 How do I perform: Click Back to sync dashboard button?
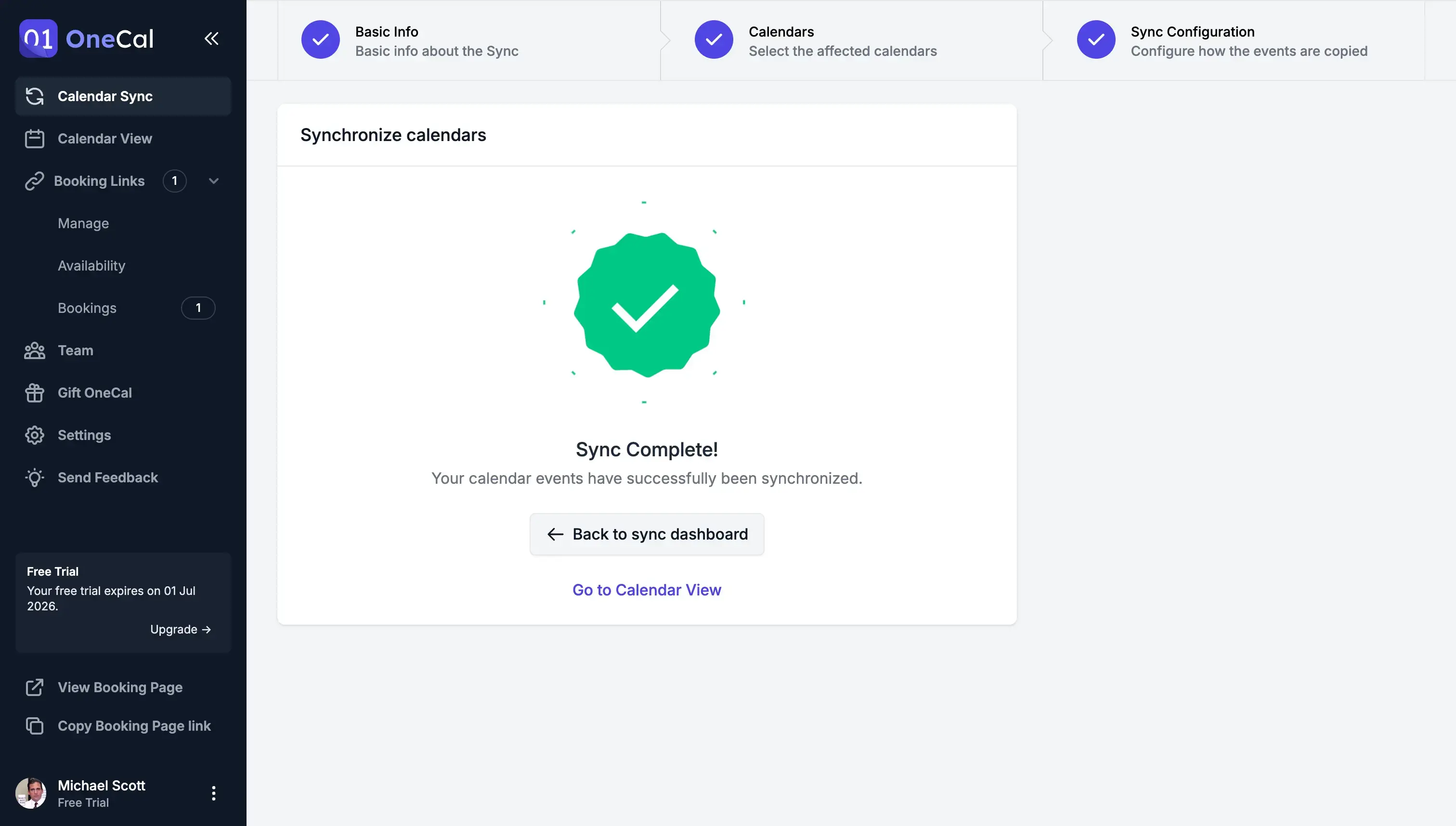[647, 534]
